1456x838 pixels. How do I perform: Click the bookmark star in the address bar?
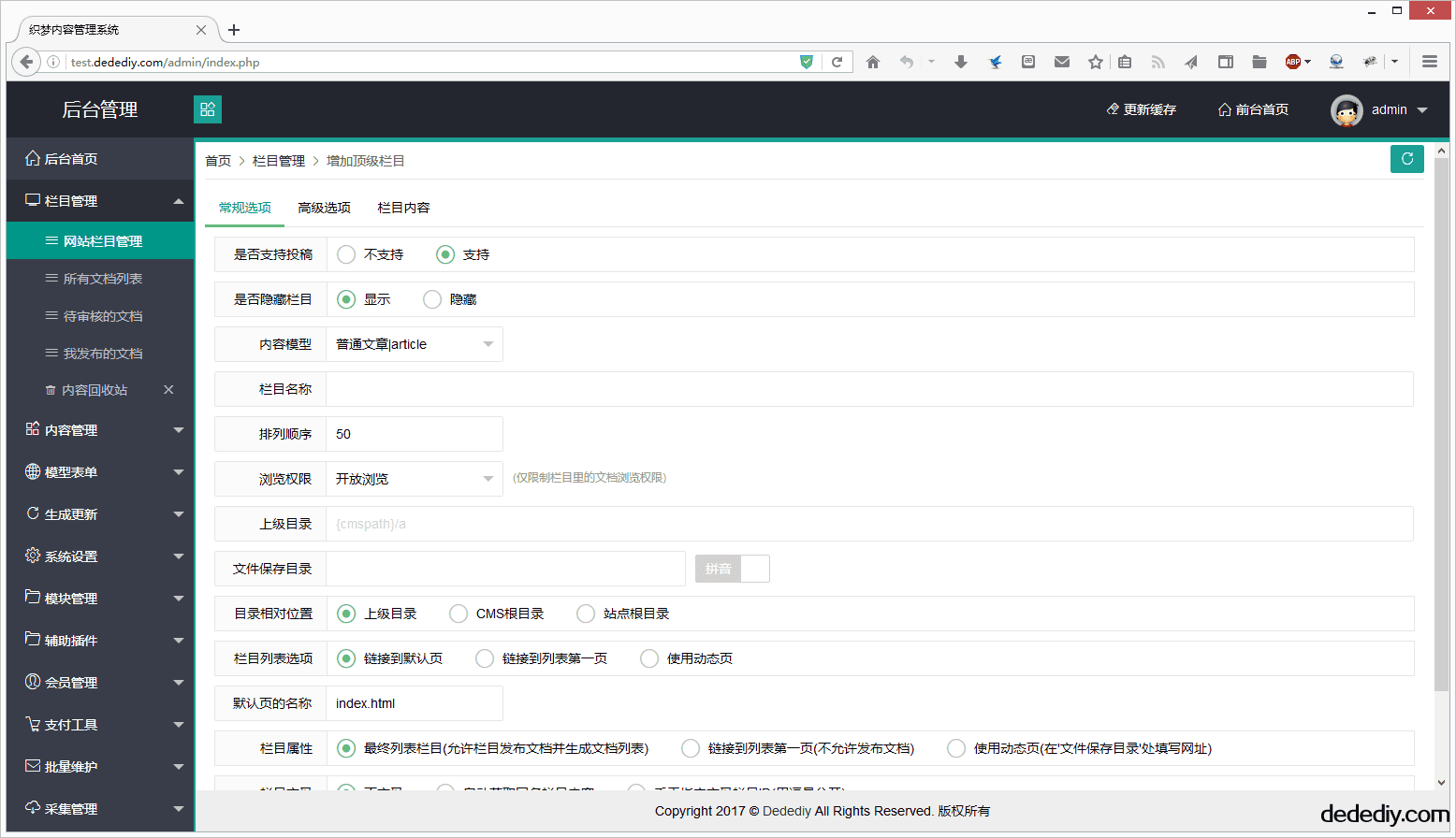(1095, 61)
